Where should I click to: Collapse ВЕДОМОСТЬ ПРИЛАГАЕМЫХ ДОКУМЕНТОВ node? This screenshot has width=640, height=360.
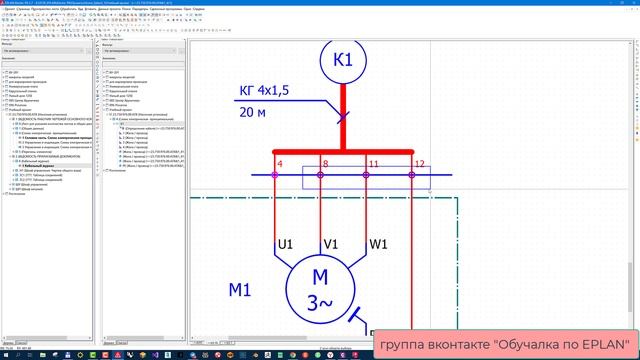coord(11,156)
